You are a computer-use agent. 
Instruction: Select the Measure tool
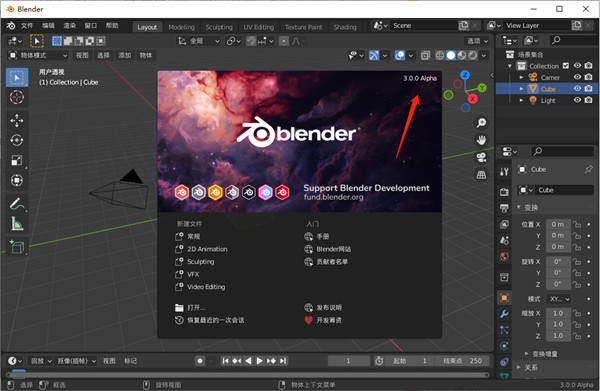point(16,224)
